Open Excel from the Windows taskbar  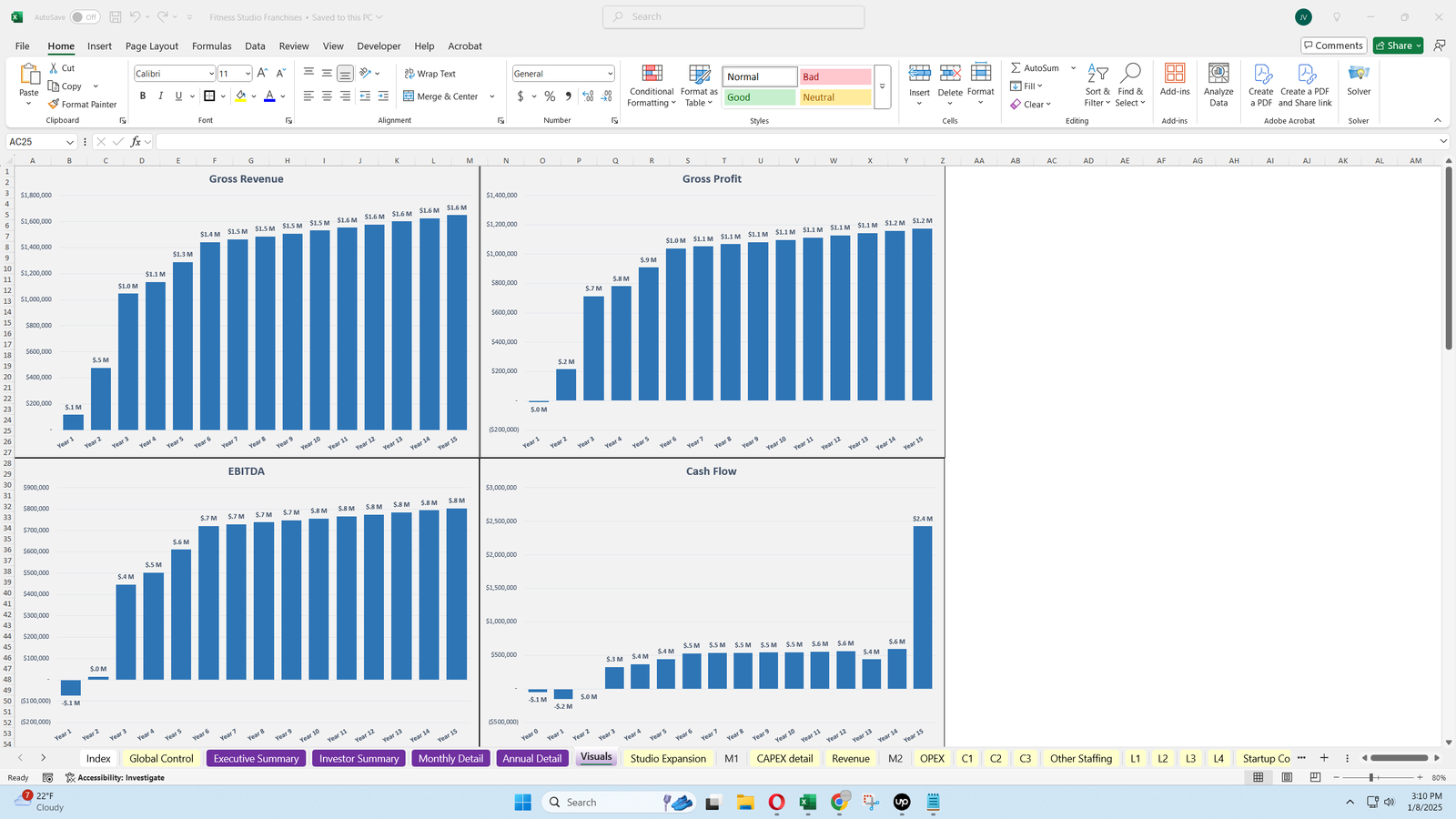pyautogui.click(x=807, y=802)
